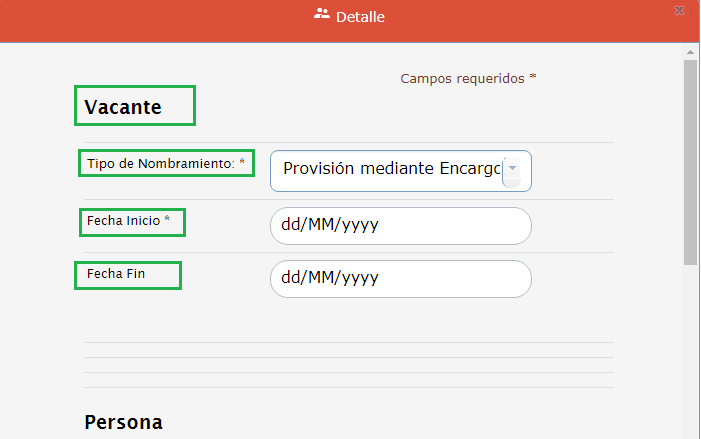The width and height of the screenshot is (701, 439).
Task: Click the Vacante section heading
Action: pyautogui.click(x=123, y=107)
